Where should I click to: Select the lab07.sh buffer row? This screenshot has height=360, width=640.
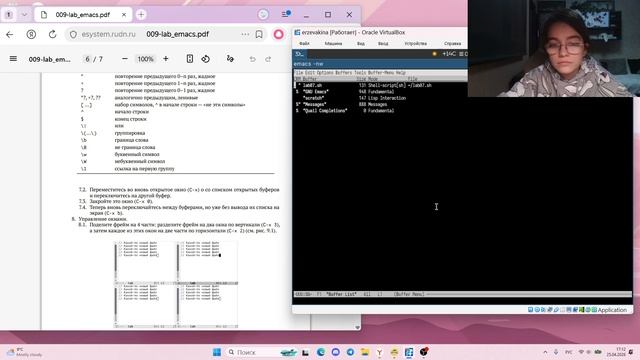(363, 85)
